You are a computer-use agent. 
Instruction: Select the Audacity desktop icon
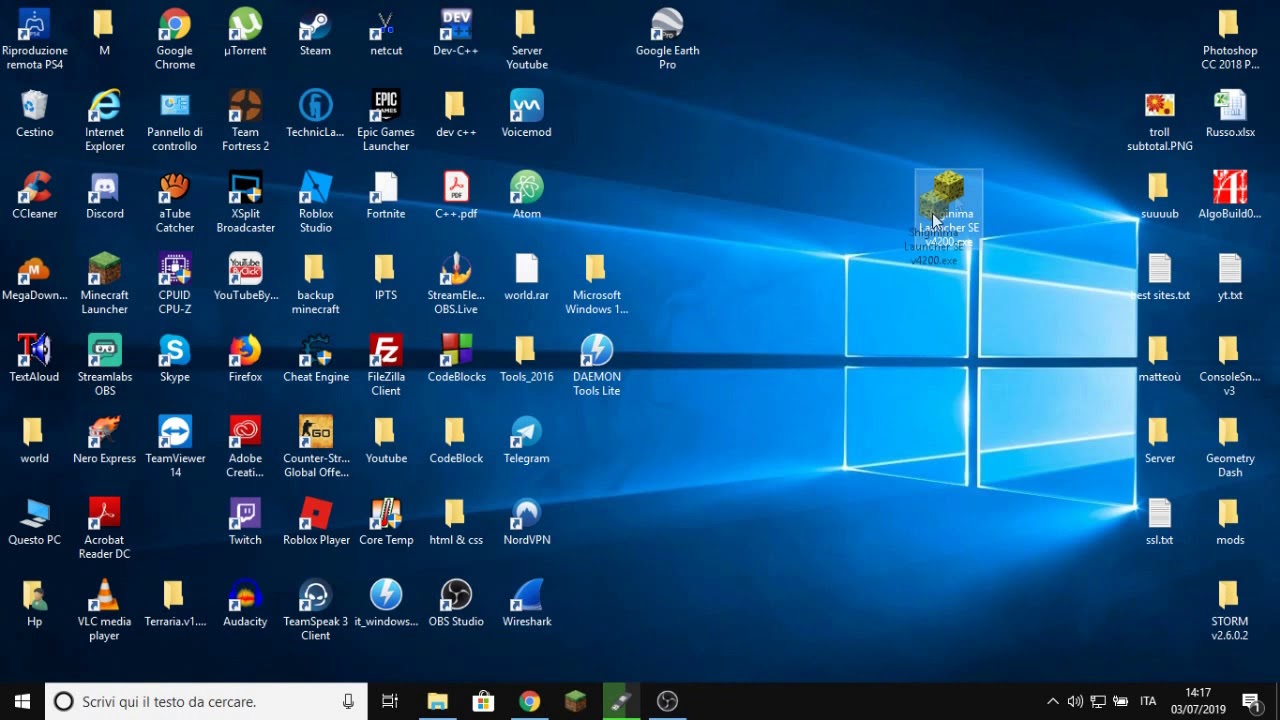click(x=245, y=604)
